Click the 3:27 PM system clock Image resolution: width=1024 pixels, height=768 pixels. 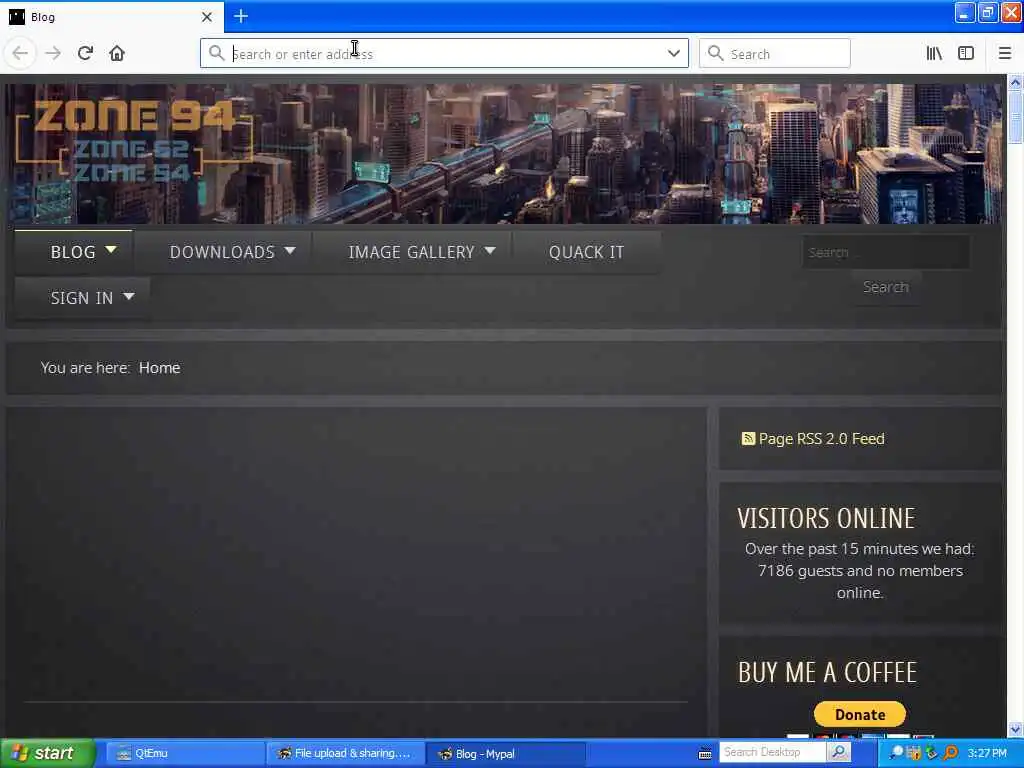point(987,753)
